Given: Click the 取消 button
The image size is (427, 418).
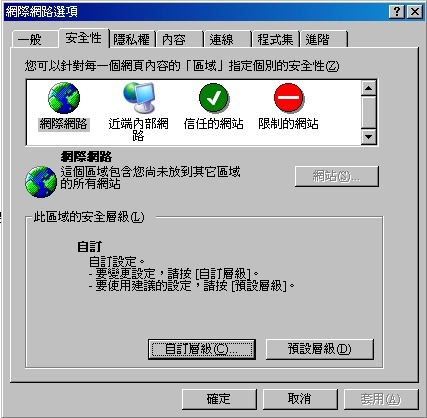Looking at the screenshot, I should (300, 399).
